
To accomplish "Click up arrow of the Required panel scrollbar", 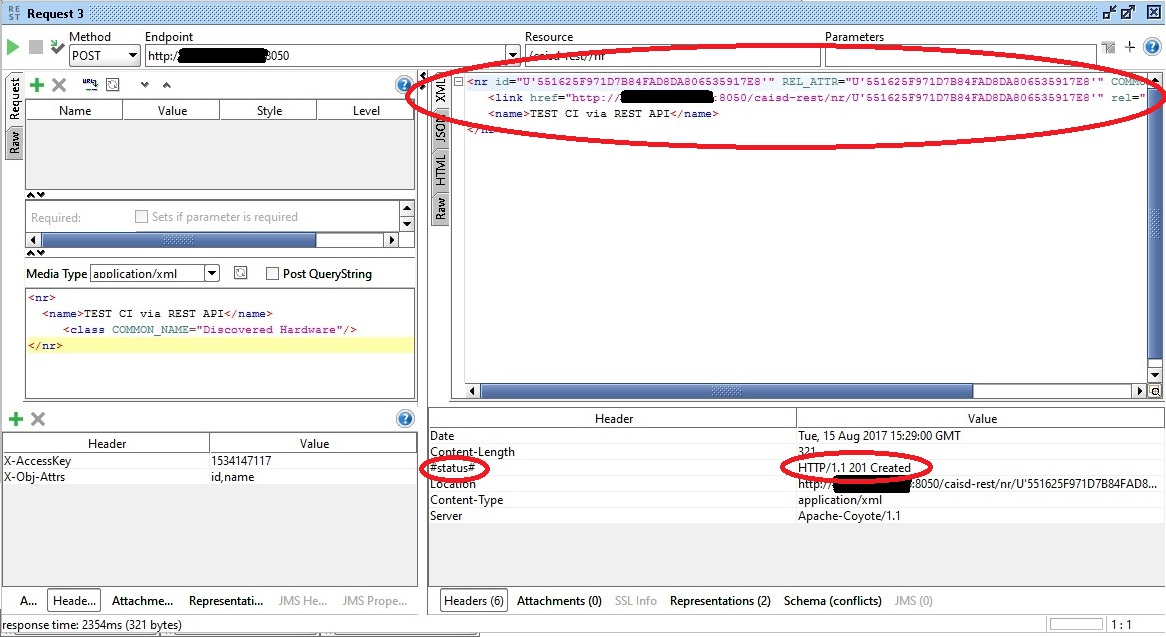I will click(407, 208).
